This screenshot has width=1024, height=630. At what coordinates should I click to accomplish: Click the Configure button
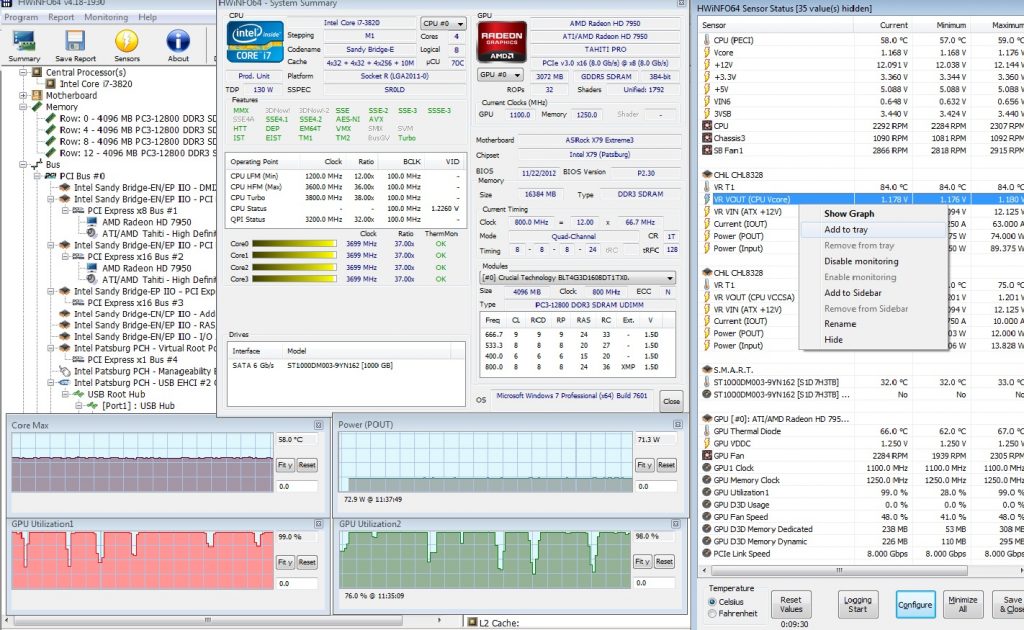[x=914, y=605]
